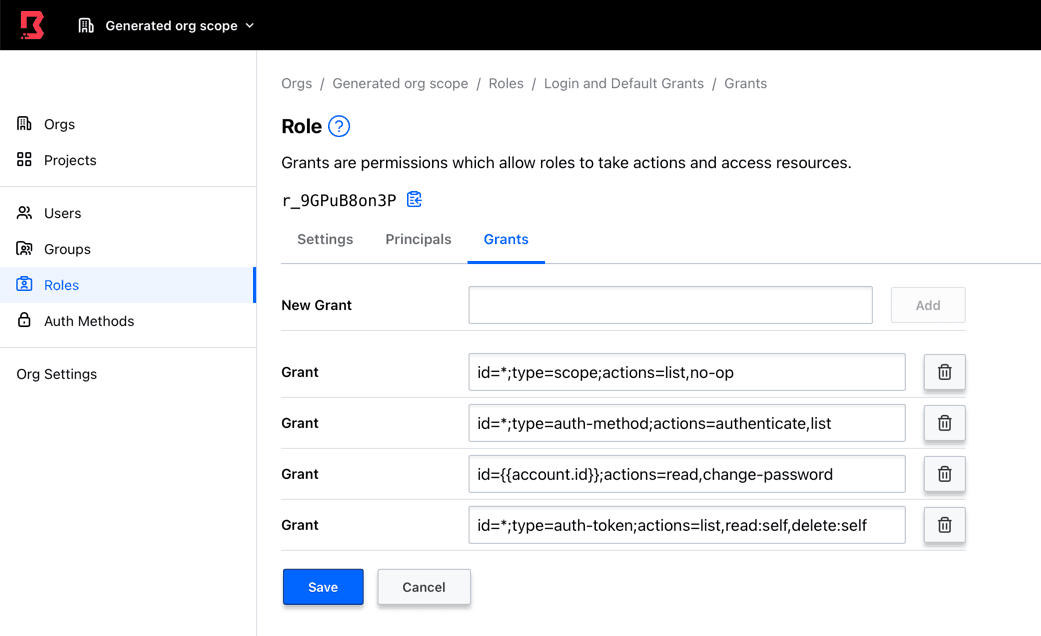Delete the auth-token grant
Screen dimensions: 1041x636
[944, 525]
